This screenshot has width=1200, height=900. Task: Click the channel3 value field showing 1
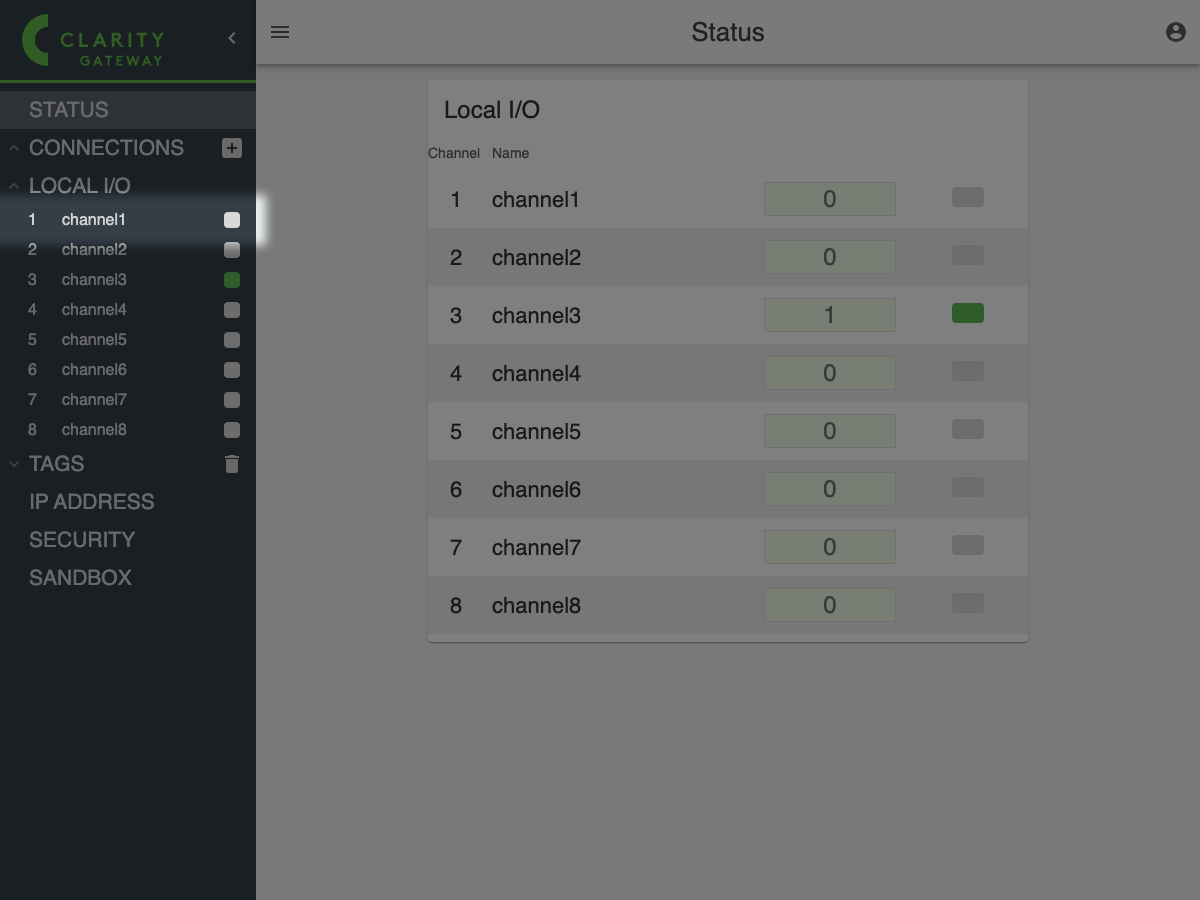click(829, 315)
